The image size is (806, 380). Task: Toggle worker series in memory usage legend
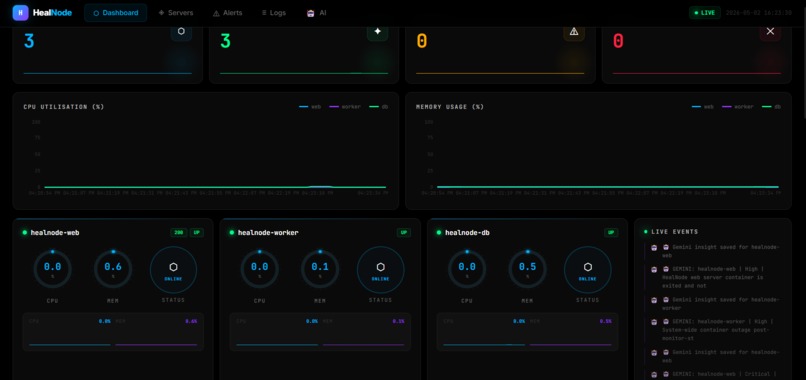click(738, 107)
